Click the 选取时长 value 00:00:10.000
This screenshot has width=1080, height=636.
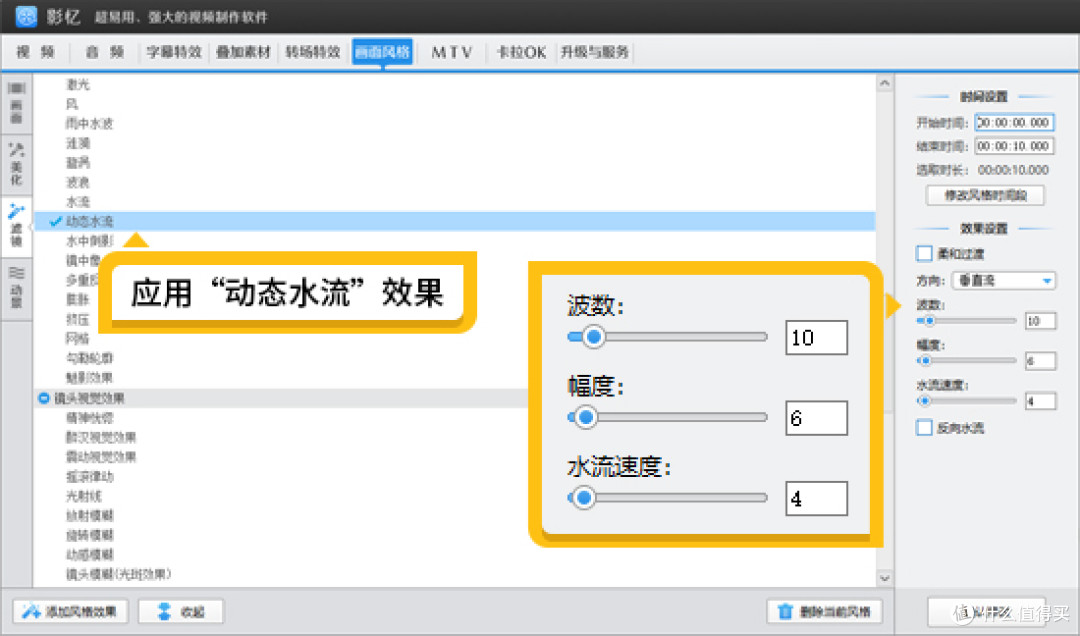click(1013, 170)
